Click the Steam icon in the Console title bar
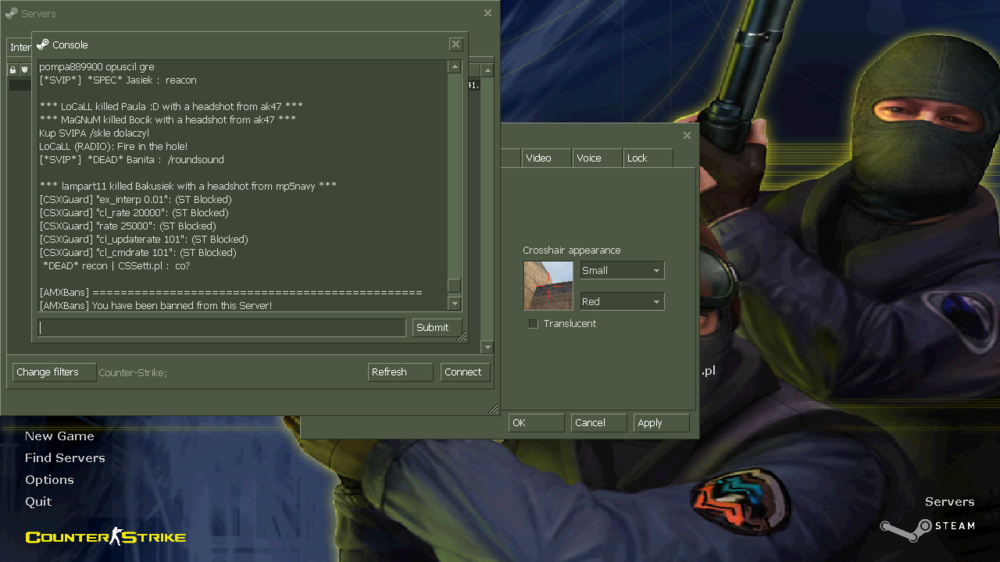This screenshot has width=1000, height=562. [x=43, y=45]
